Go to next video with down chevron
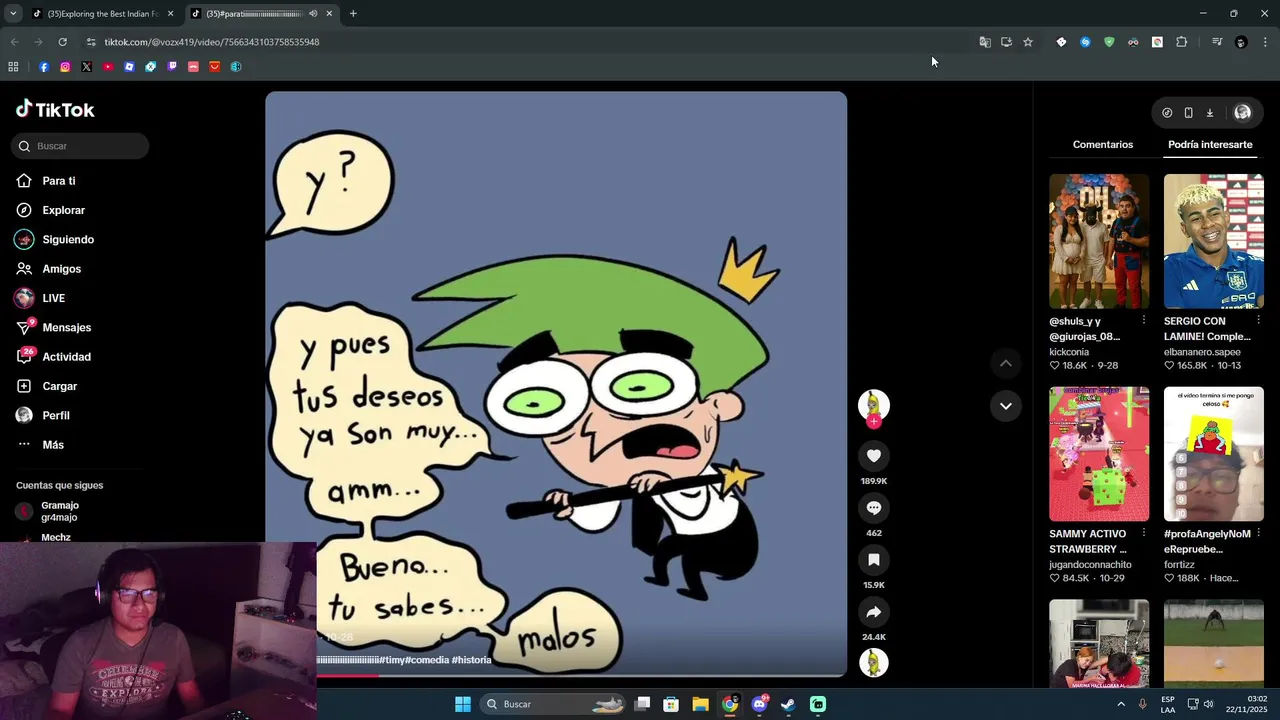 (1005, 406)
